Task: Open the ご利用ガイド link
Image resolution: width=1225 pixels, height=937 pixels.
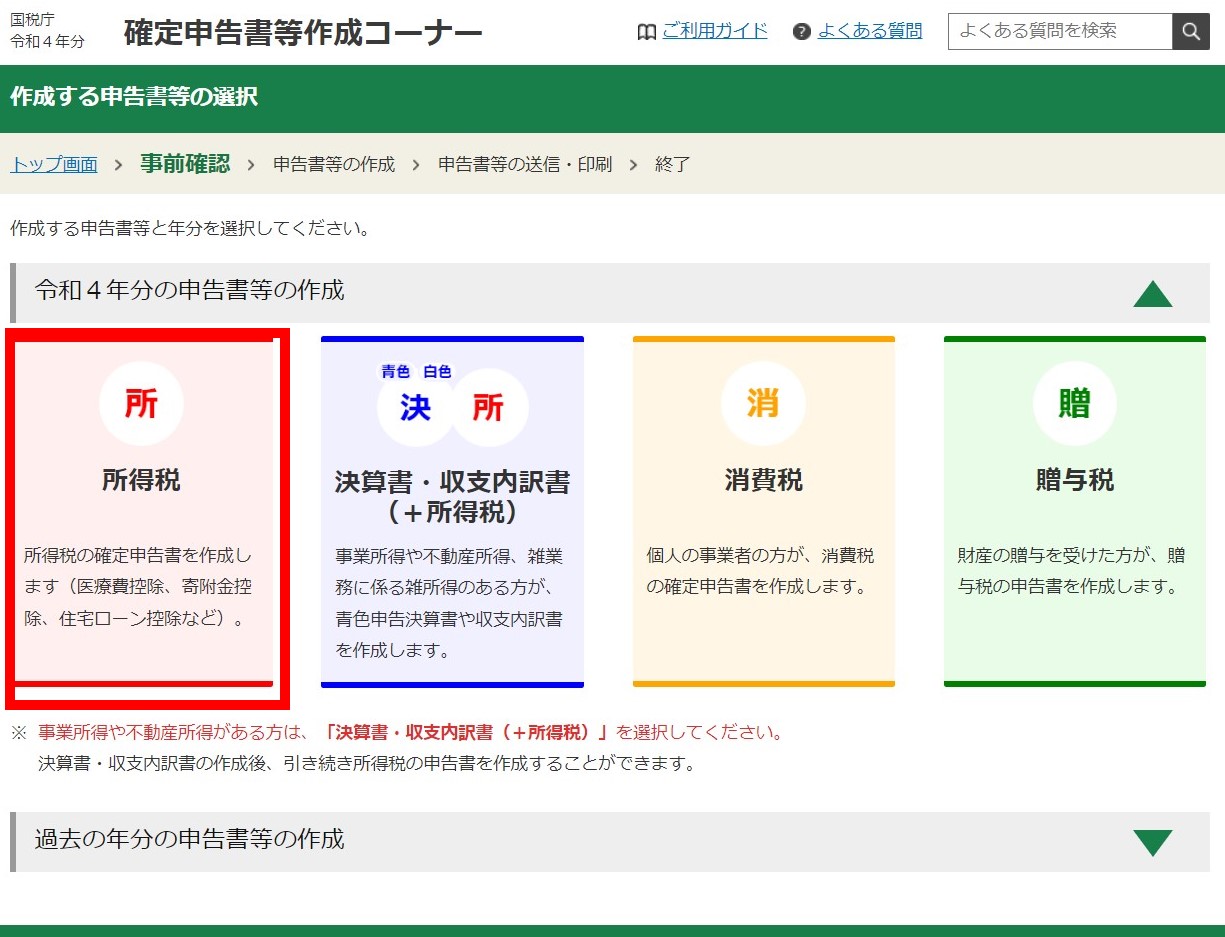Action: (714, 31)
